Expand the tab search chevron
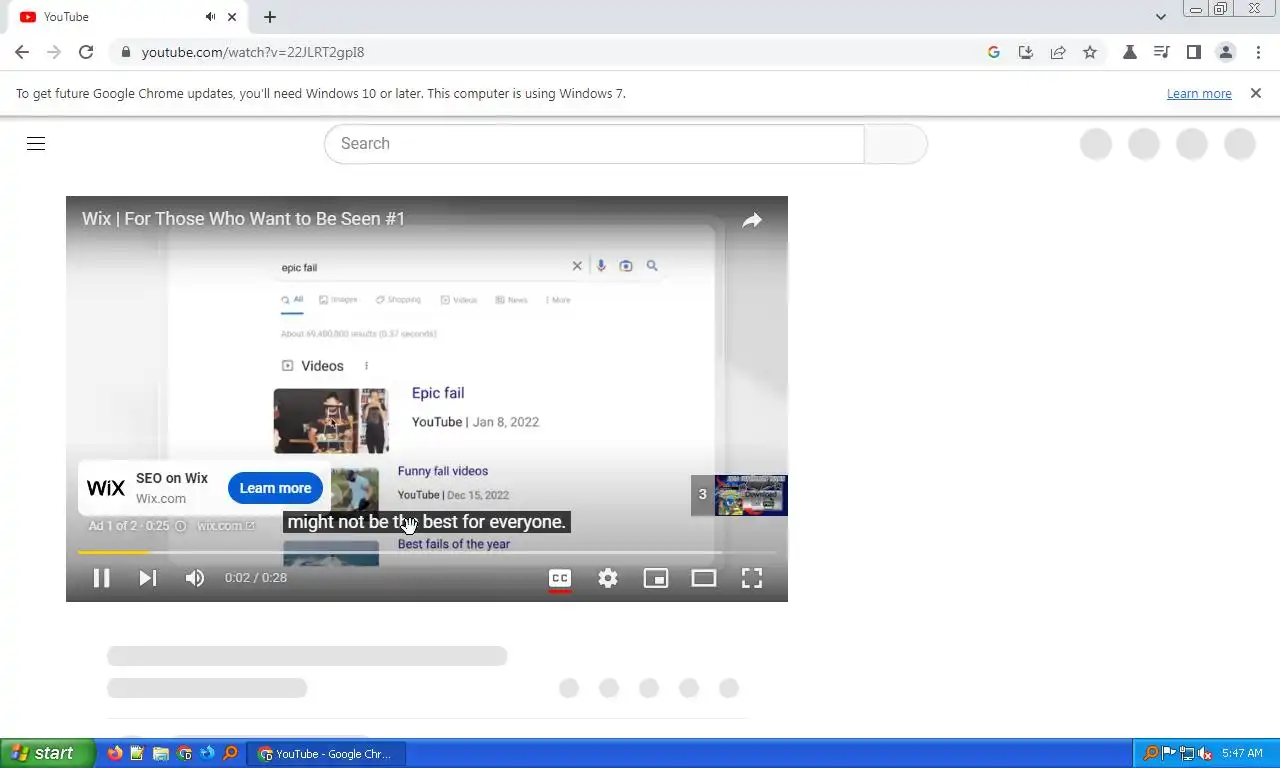 (1161, 17)
